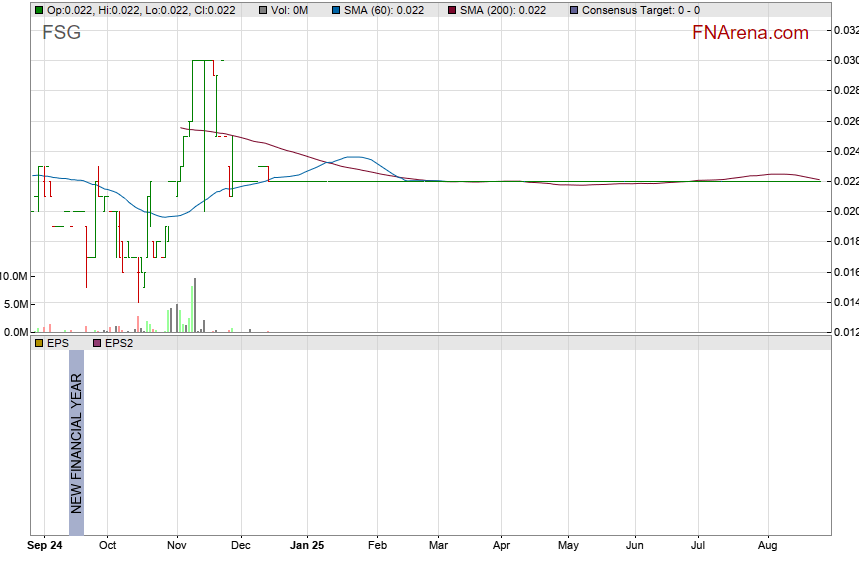Click the 0.030 price axis value
Viewport: 859px width, 566px height.
(845, 60)
